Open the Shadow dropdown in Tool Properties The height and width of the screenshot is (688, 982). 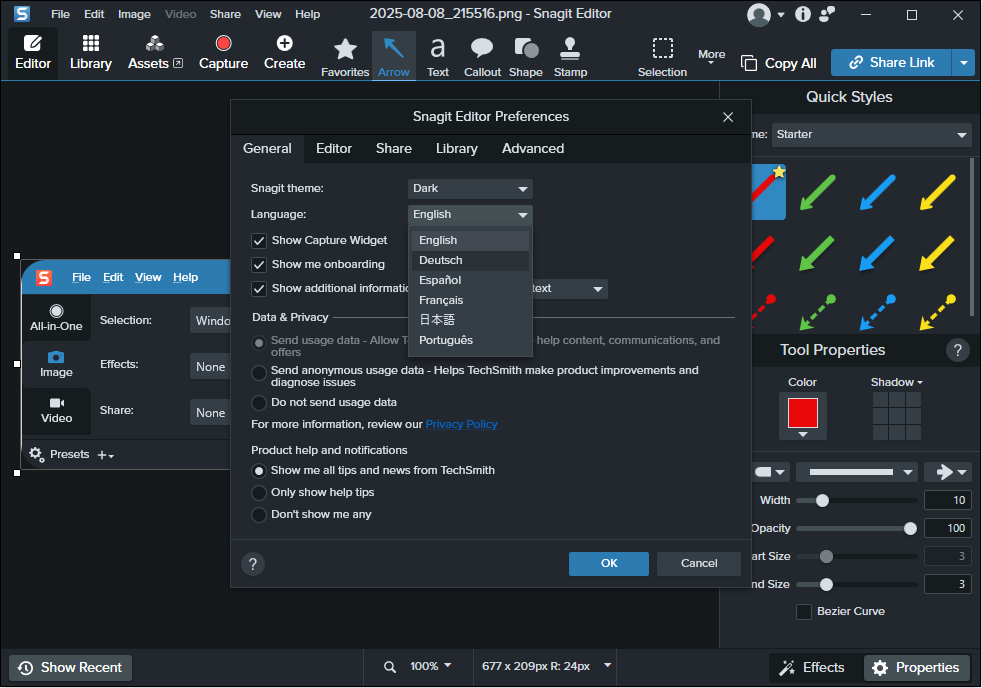[896, 383]
